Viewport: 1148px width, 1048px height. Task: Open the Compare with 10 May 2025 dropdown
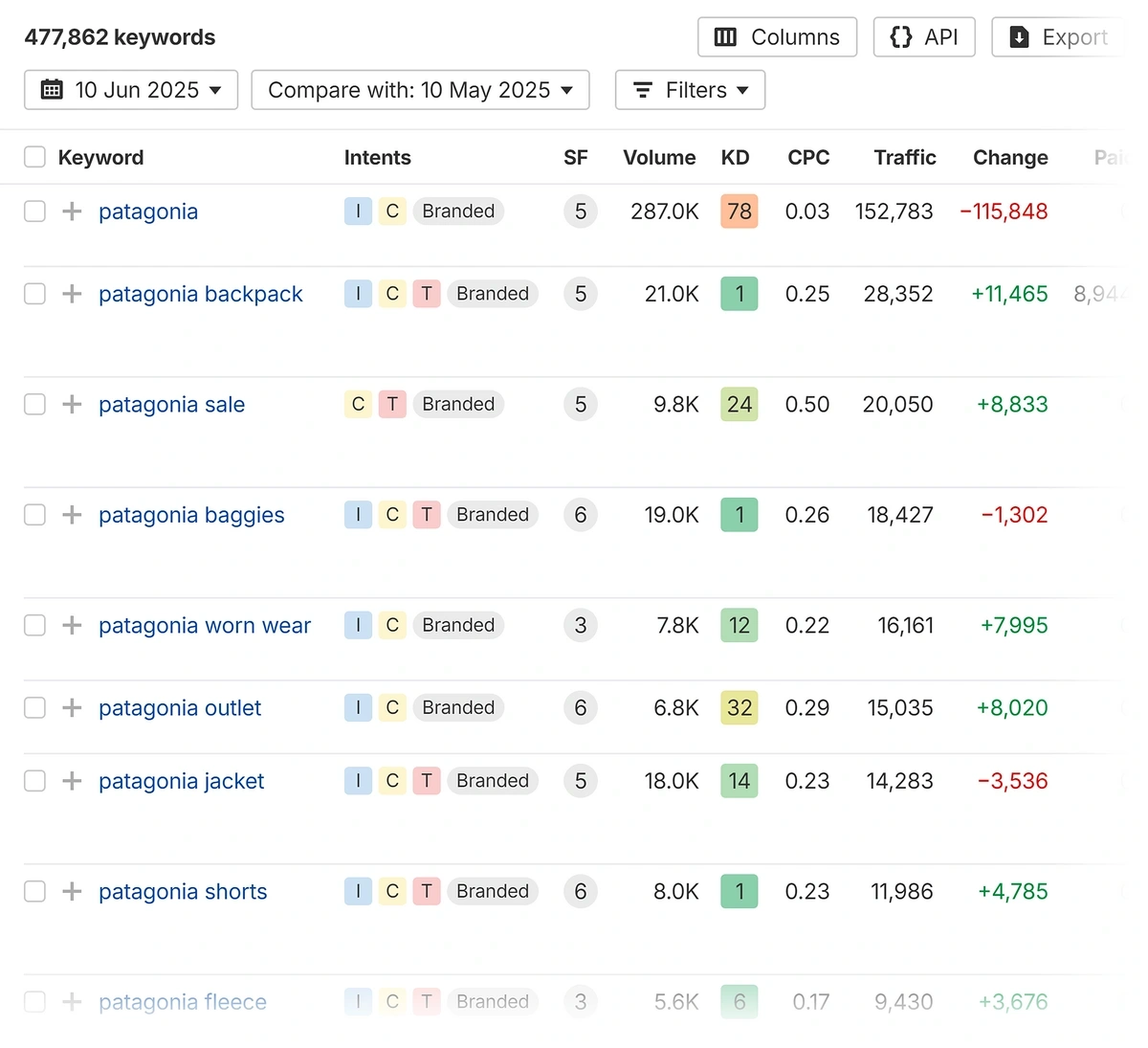click(420, 90)
